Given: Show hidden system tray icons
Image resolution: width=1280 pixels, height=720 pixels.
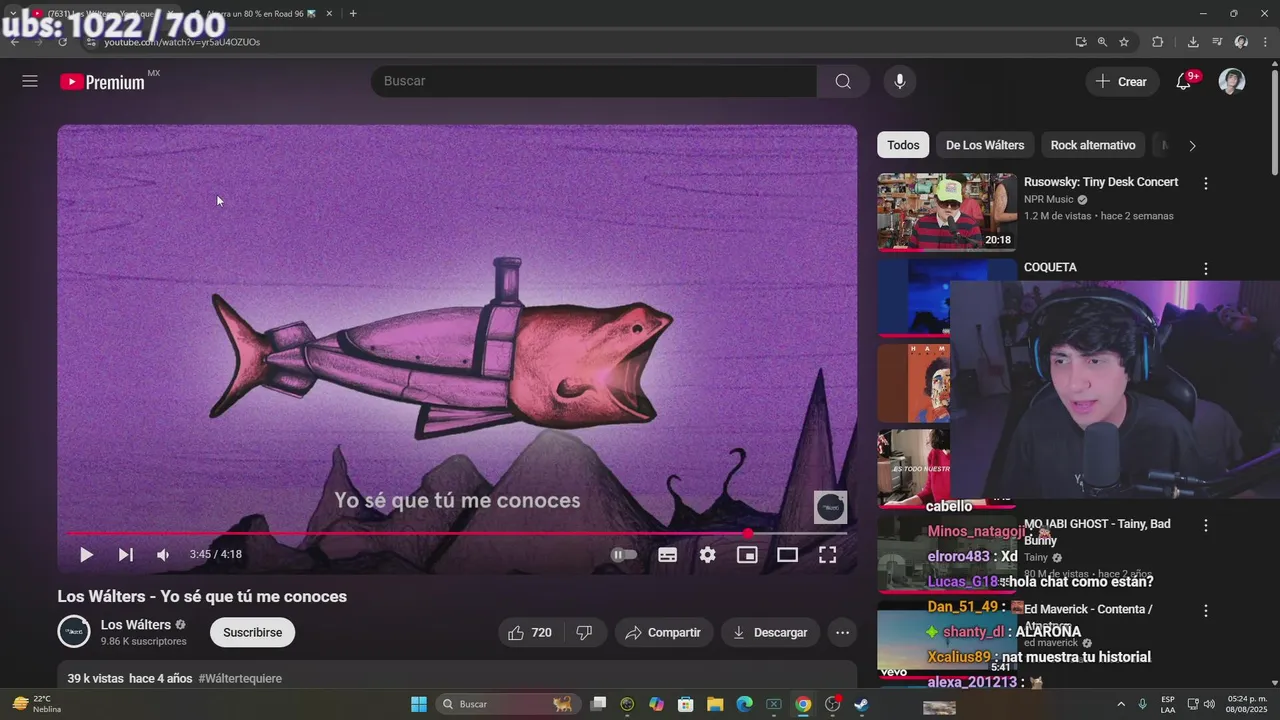Looking at the screenshot, I should 1120,704.
